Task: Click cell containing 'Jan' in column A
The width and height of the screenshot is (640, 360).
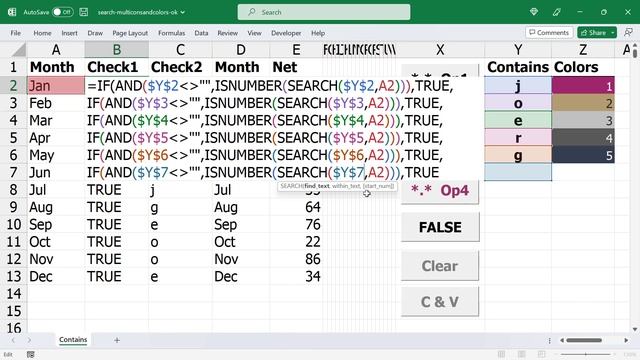Action: pos(56,86)
